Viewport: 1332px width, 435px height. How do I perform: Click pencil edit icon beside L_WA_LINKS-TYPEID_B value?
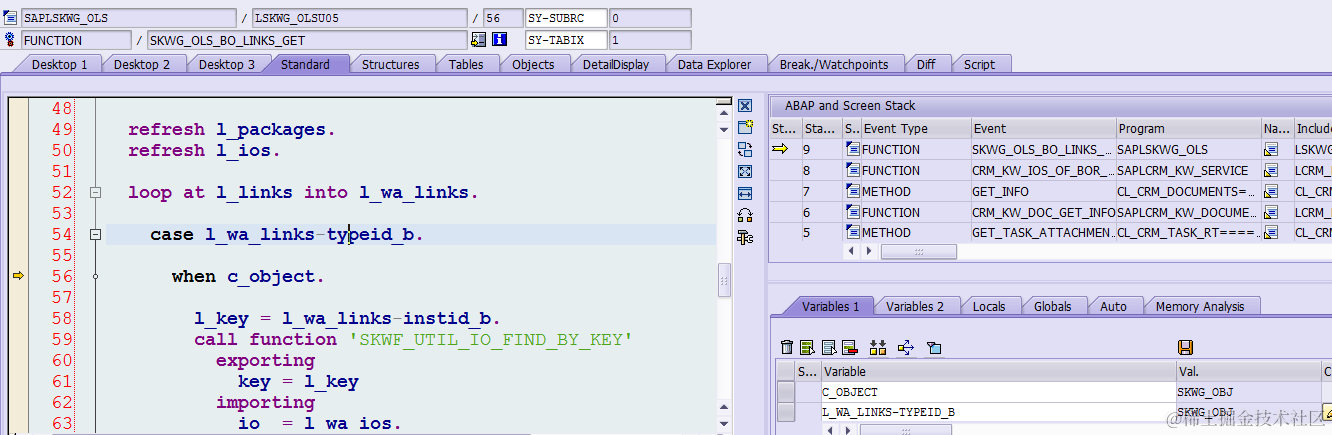coord(1327,412)
